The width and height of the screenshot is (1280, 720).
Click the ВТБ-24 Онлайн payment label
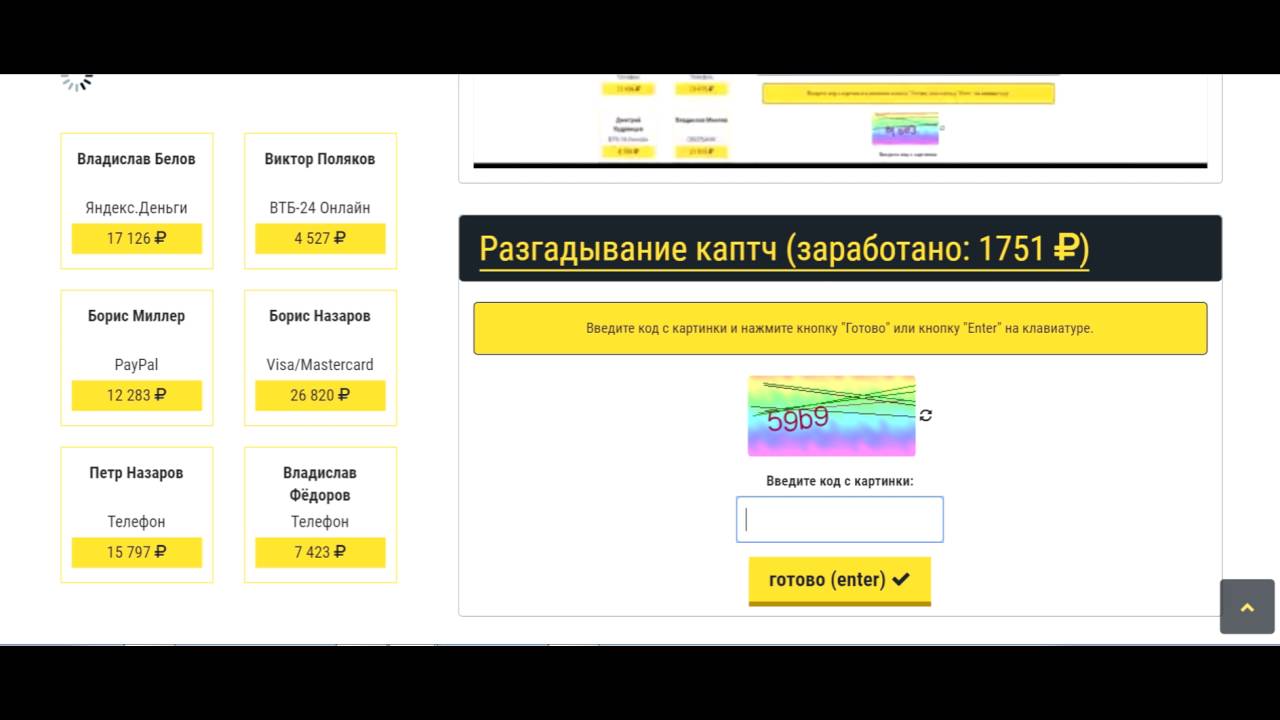(320, 208)
